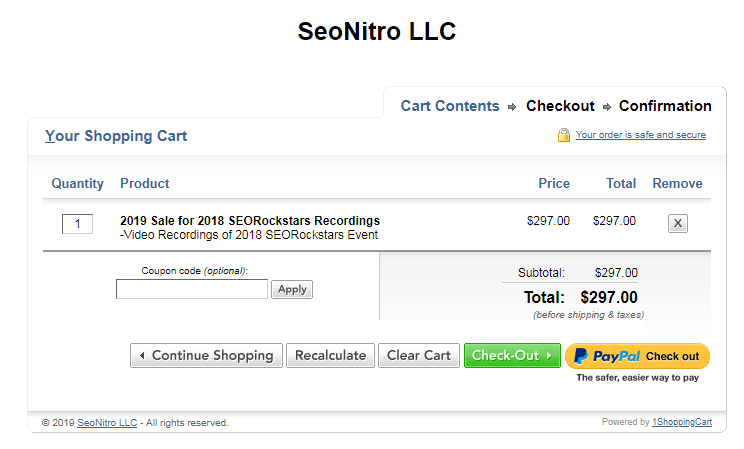Viewport: 744px width, 449px height.
Task: Click the Clear Cart button
Action: (418, 356)
